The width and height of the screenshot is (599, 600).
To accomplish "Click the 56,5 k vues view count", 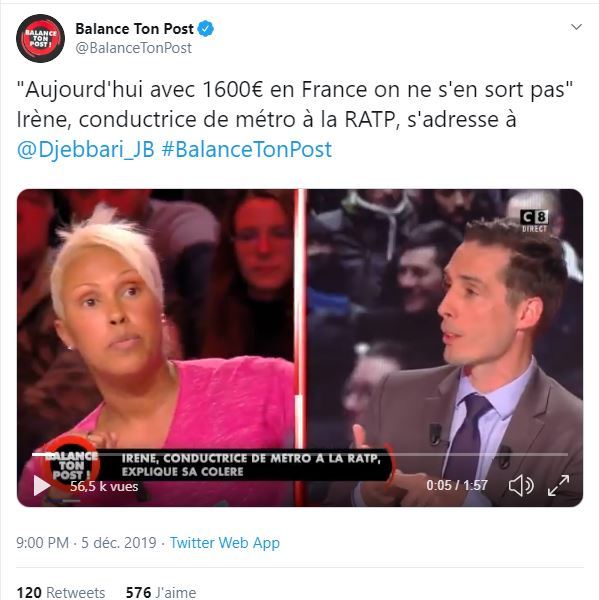I will click(104, 486).
